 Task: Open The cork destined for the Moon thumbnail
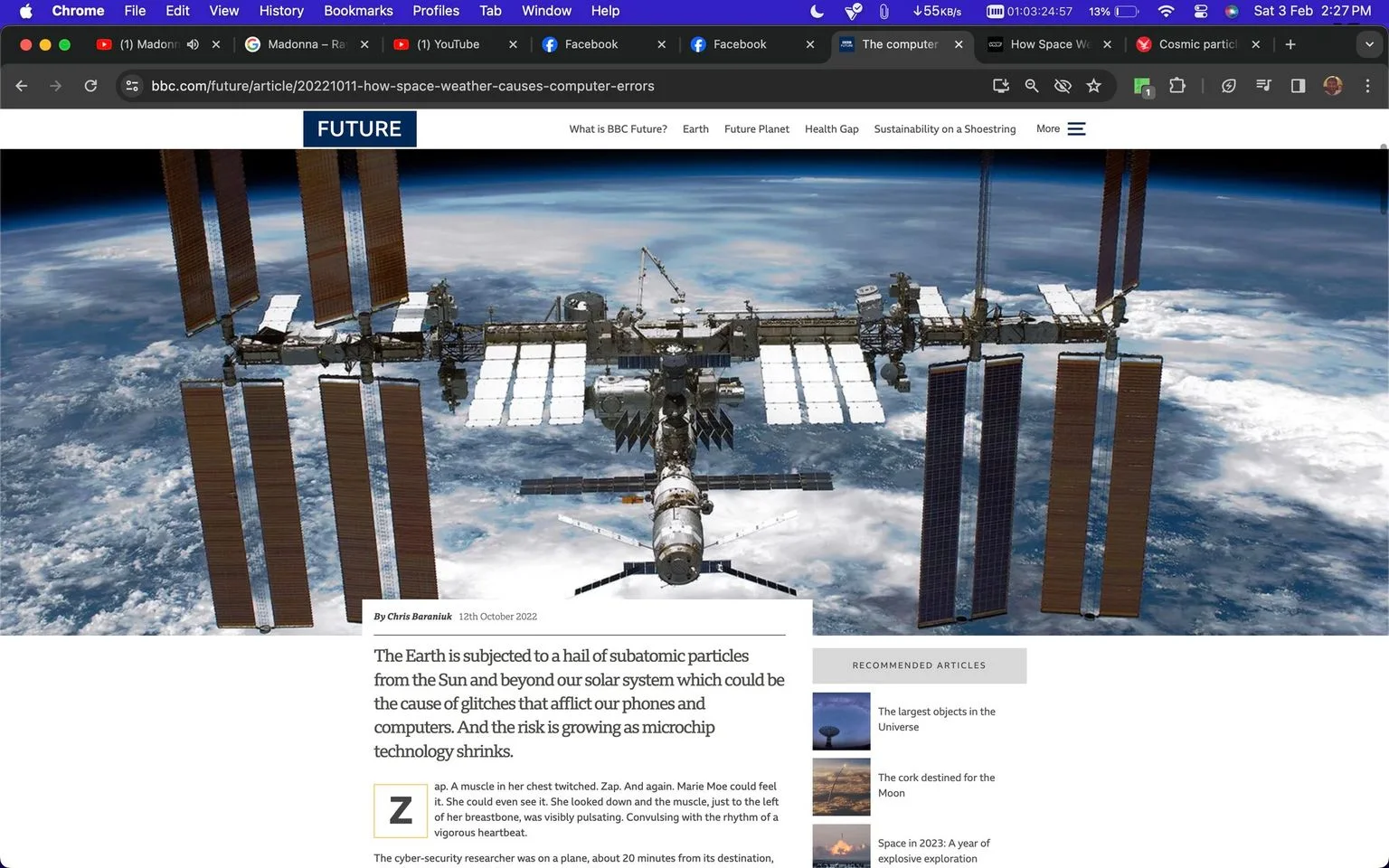[x=841, y=787]
